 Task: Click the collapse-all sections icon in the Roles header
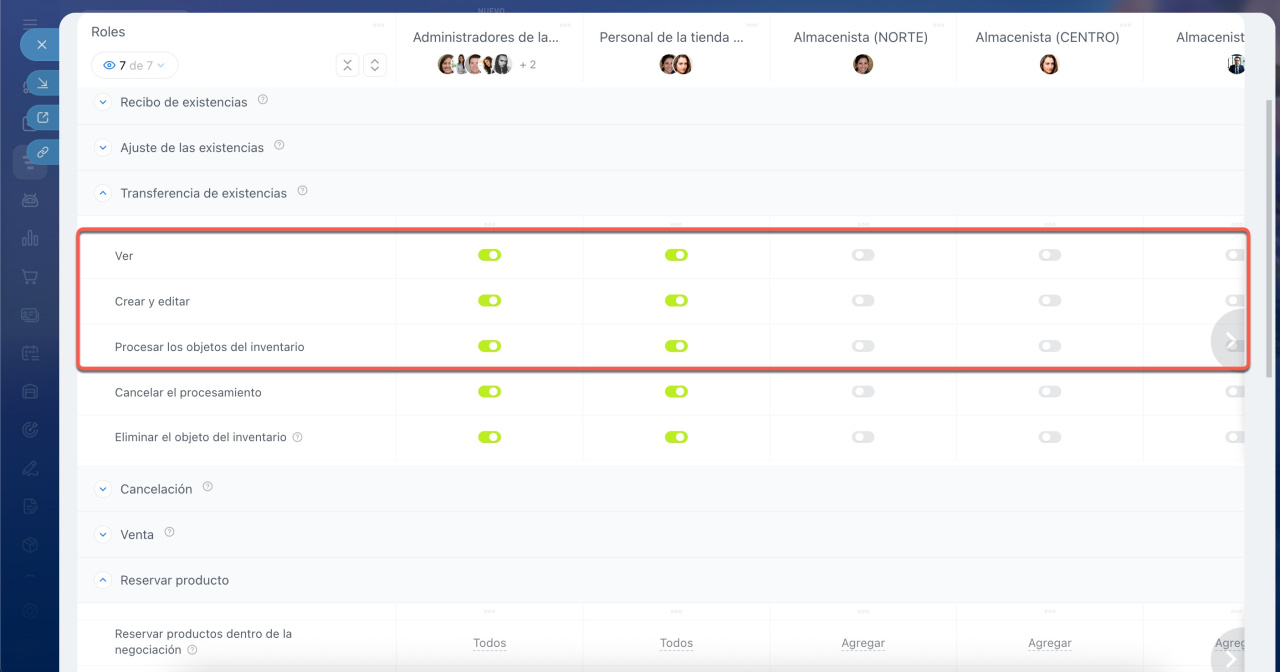tap(347, 65)
